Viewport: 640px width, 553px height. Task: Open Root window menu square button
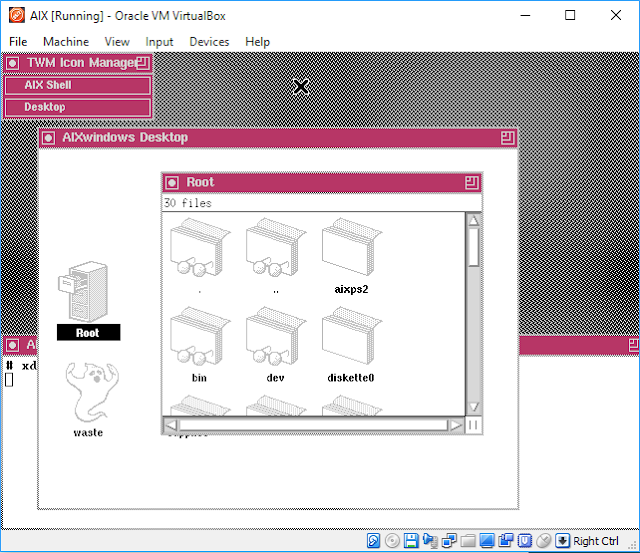[x=172, y=183]
